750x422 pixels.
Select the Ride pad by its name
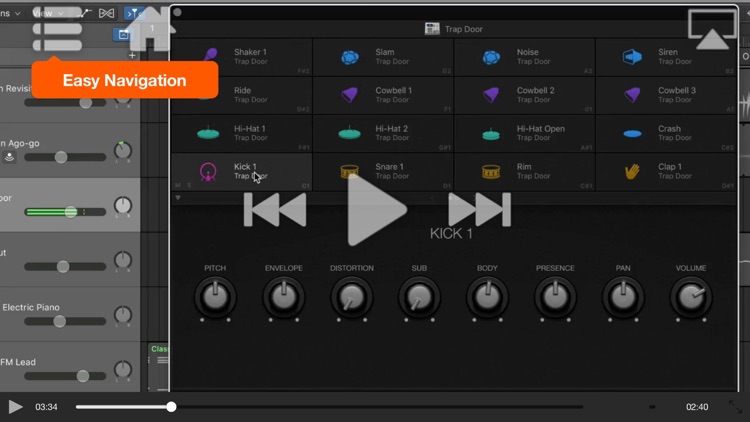tap(243, 90)
